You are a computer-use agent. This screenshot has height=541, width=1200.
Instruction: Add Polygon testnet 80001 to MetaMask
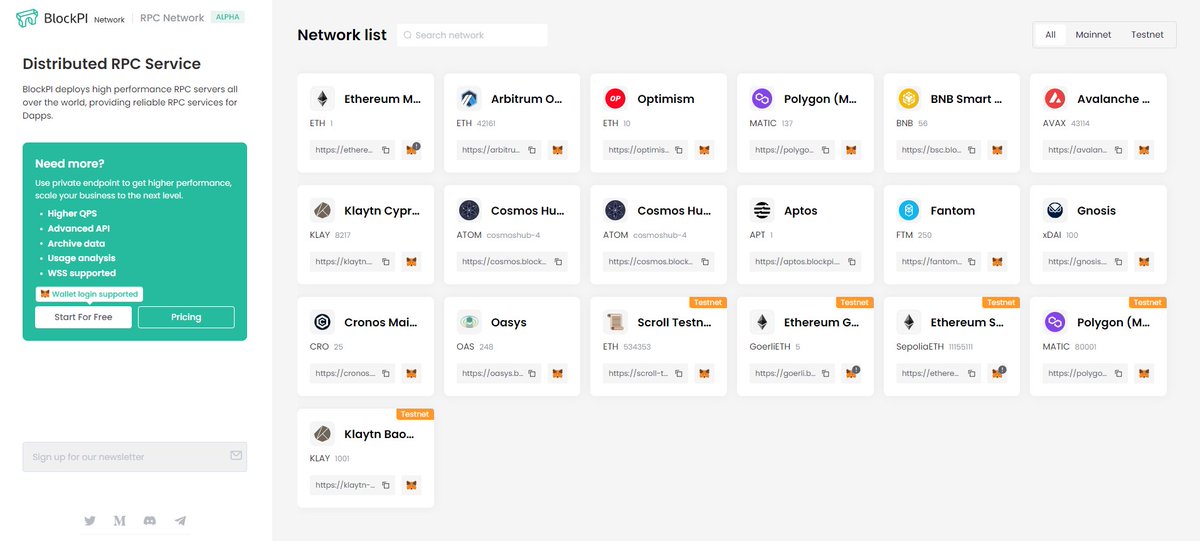(1144, 373)
